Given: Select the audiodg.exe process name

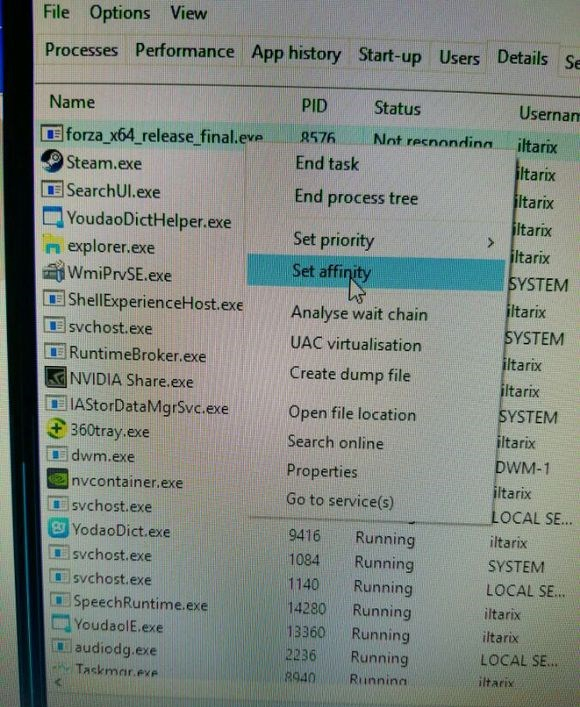Looking at the screenshot, I should pyautogui.click(x=115, y=649).
